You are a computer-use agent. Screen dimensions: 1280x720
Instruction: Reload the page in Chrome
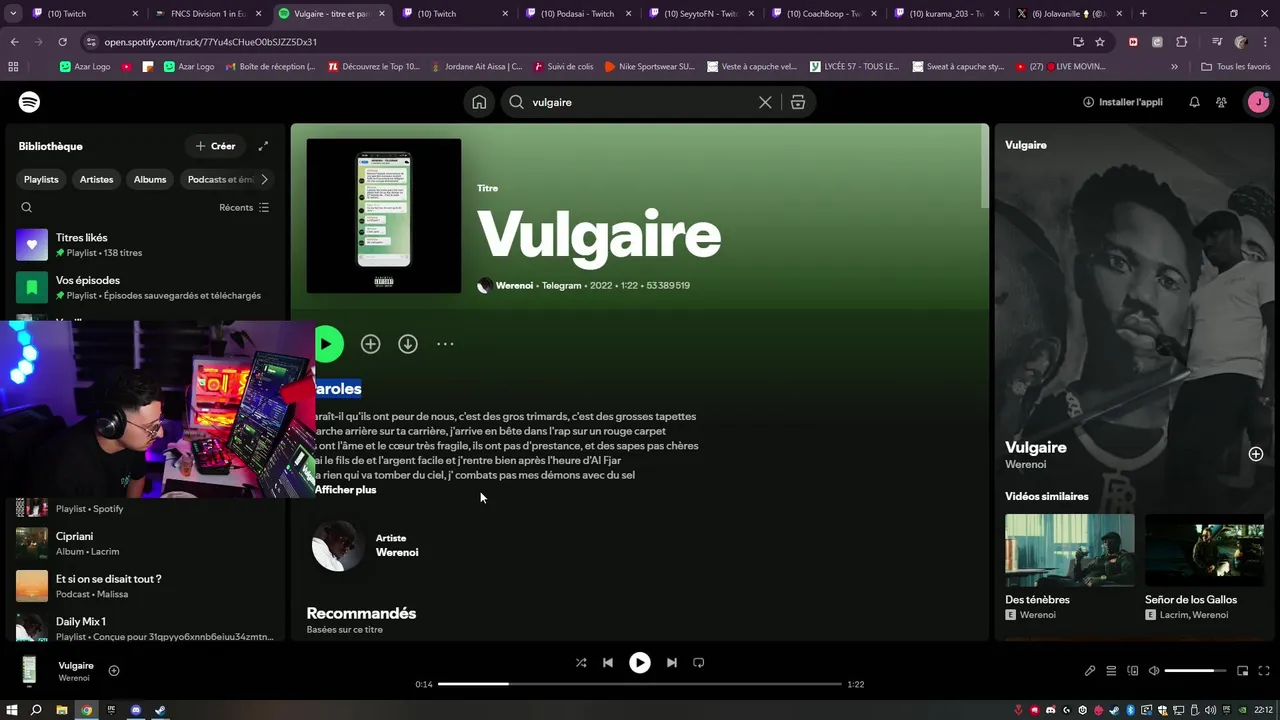click(x=62, y=42)
